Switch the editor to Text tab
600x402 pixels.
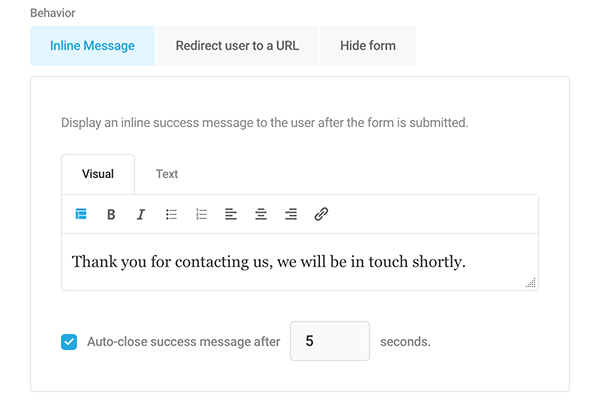point(167,174)
